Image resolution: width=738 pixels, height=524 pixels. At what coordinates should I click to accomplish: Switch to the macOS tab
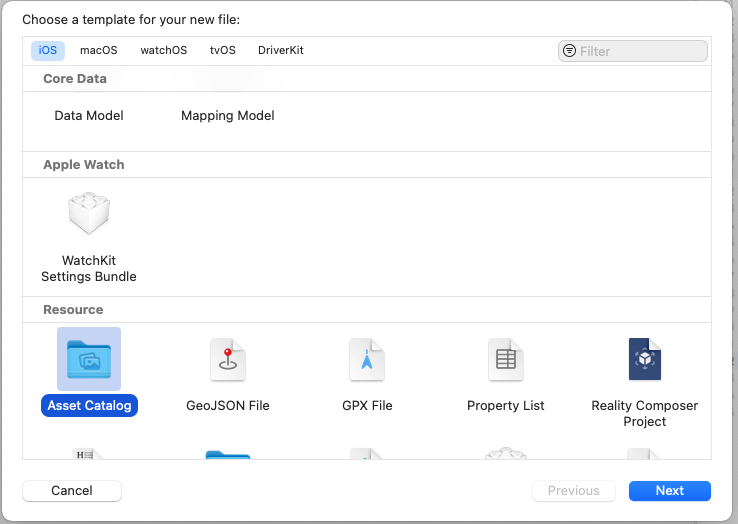[x=99, y=50]
